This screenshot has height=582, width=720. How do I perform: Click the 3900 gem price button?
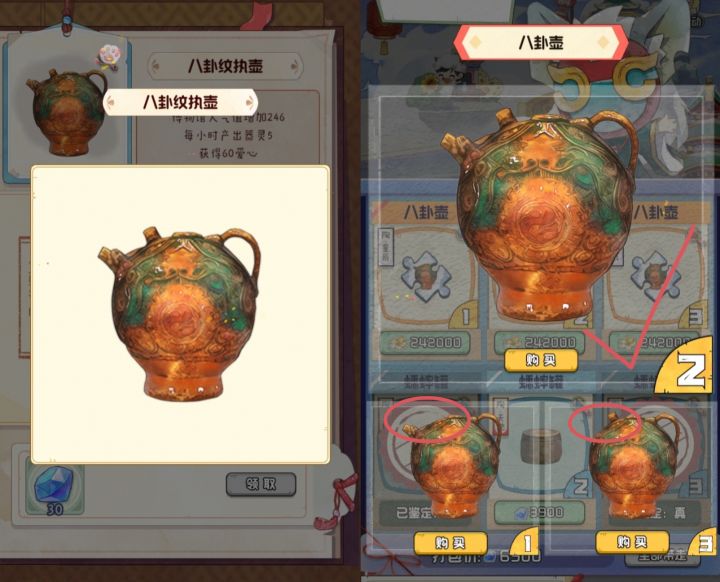coord(539,512)
